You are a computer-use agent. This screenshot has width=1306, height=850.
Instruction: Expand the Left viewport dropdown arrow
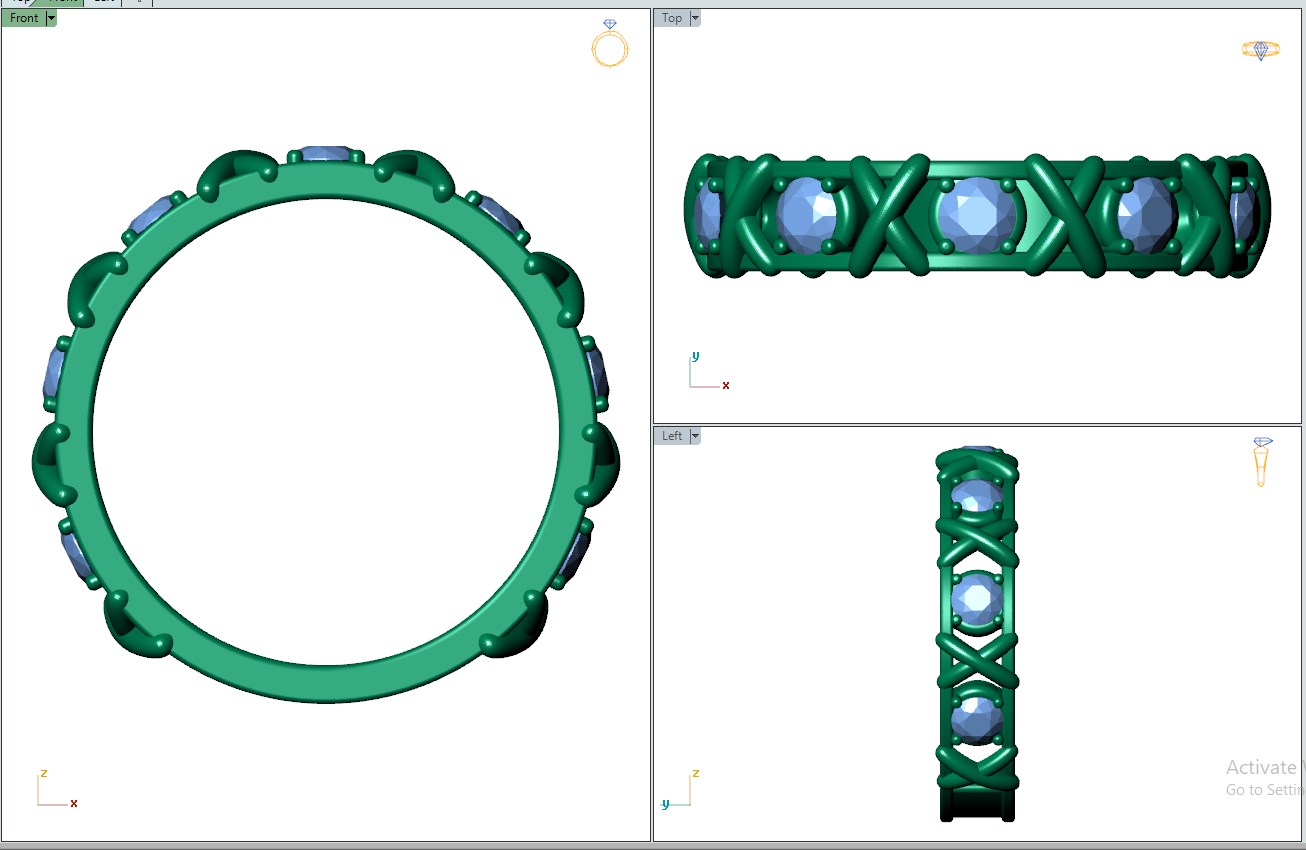coord(695,436)
